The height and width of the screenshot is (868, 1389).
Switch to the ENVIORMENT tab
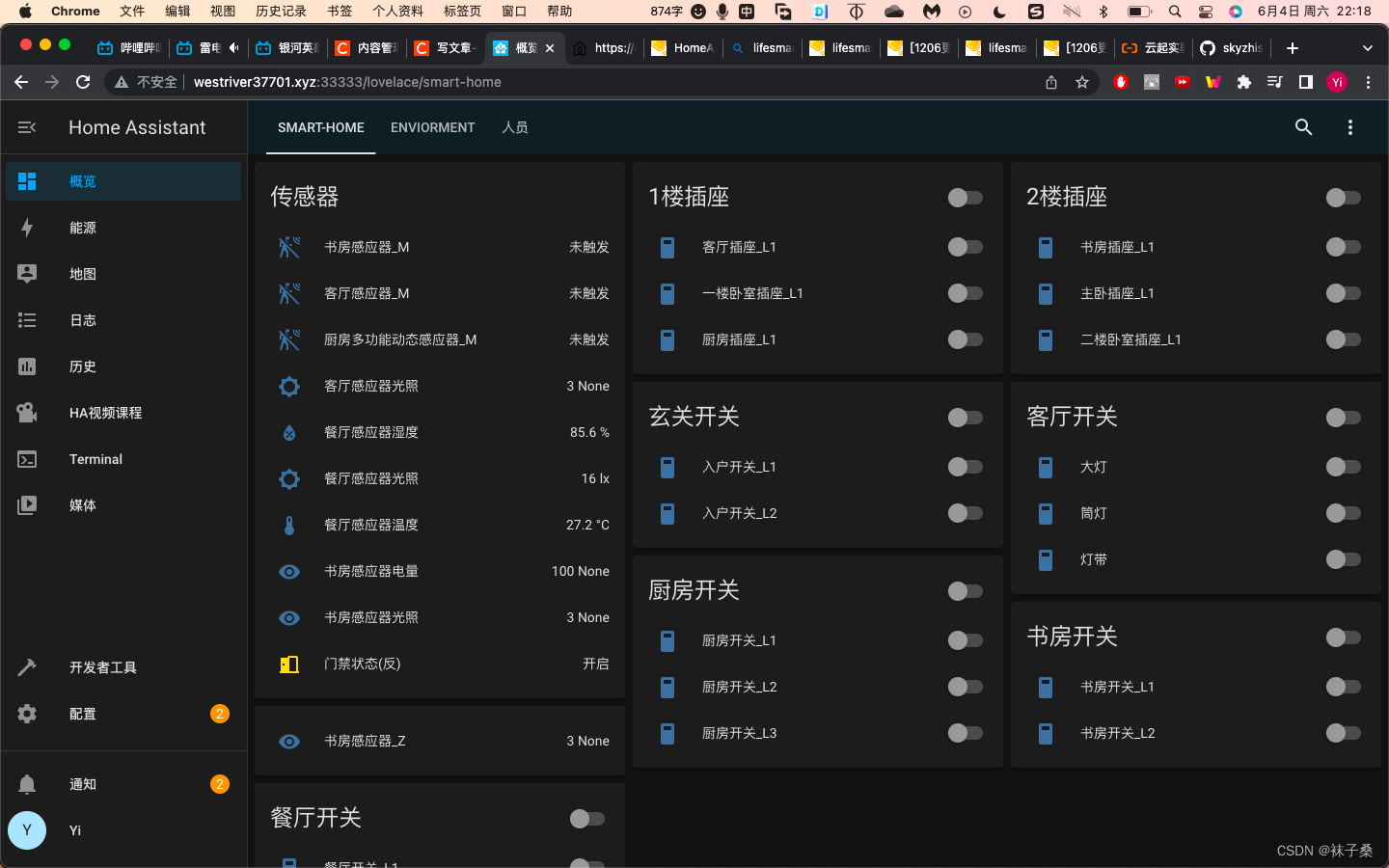[432, 126]
